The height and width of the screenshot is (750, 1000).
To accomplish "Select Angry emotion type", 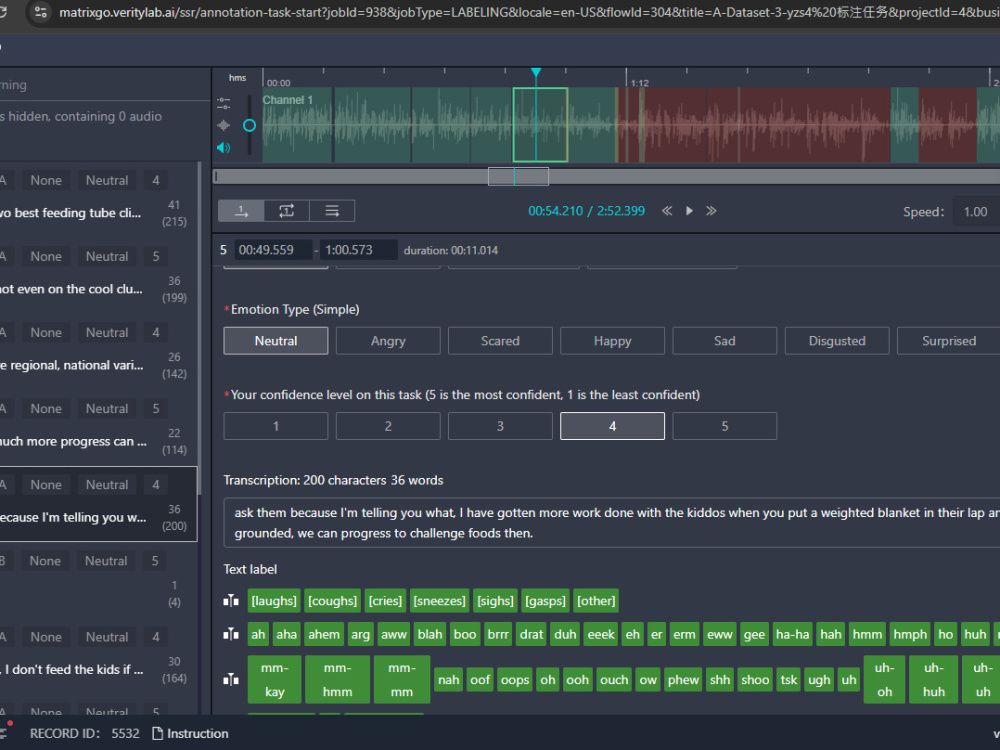I will [388, 341].
